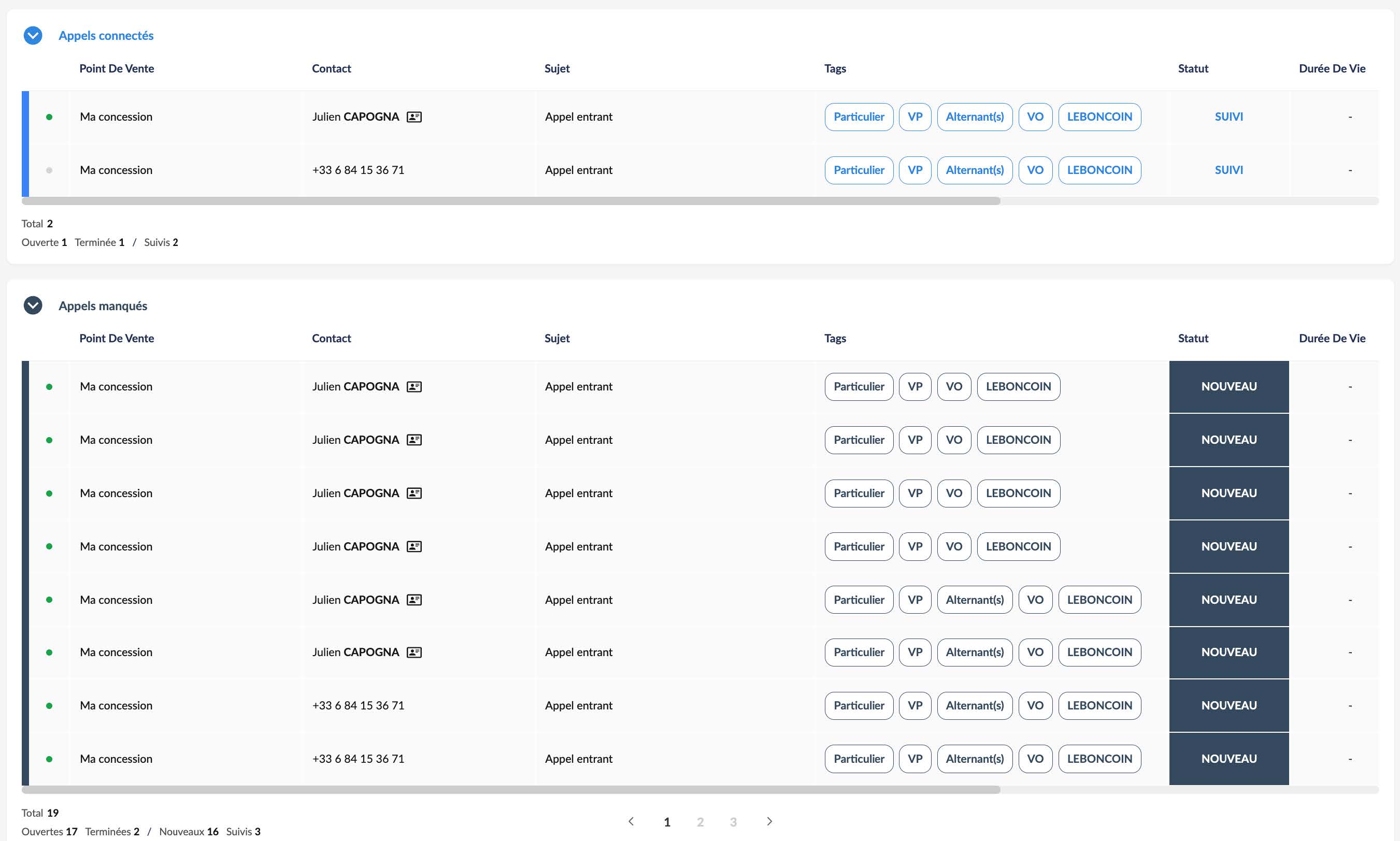1400x841 pixels.
Task: Select LEBONCOIN tag on Julien CAPOGNA connected call
Action: 1099,117
